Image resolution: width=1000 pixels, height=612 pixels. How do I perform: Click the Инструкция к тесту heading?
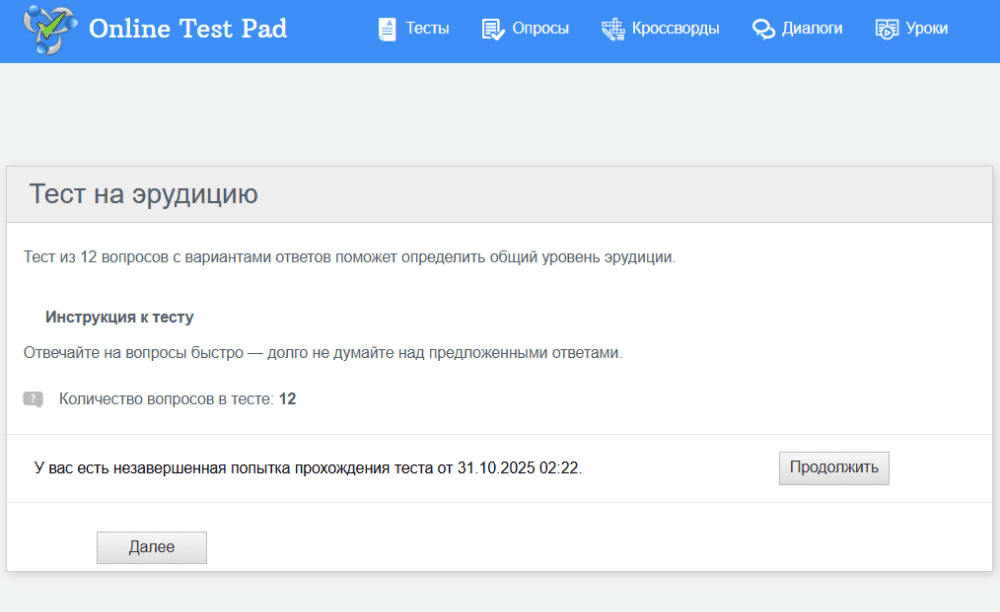click(119, 317)
